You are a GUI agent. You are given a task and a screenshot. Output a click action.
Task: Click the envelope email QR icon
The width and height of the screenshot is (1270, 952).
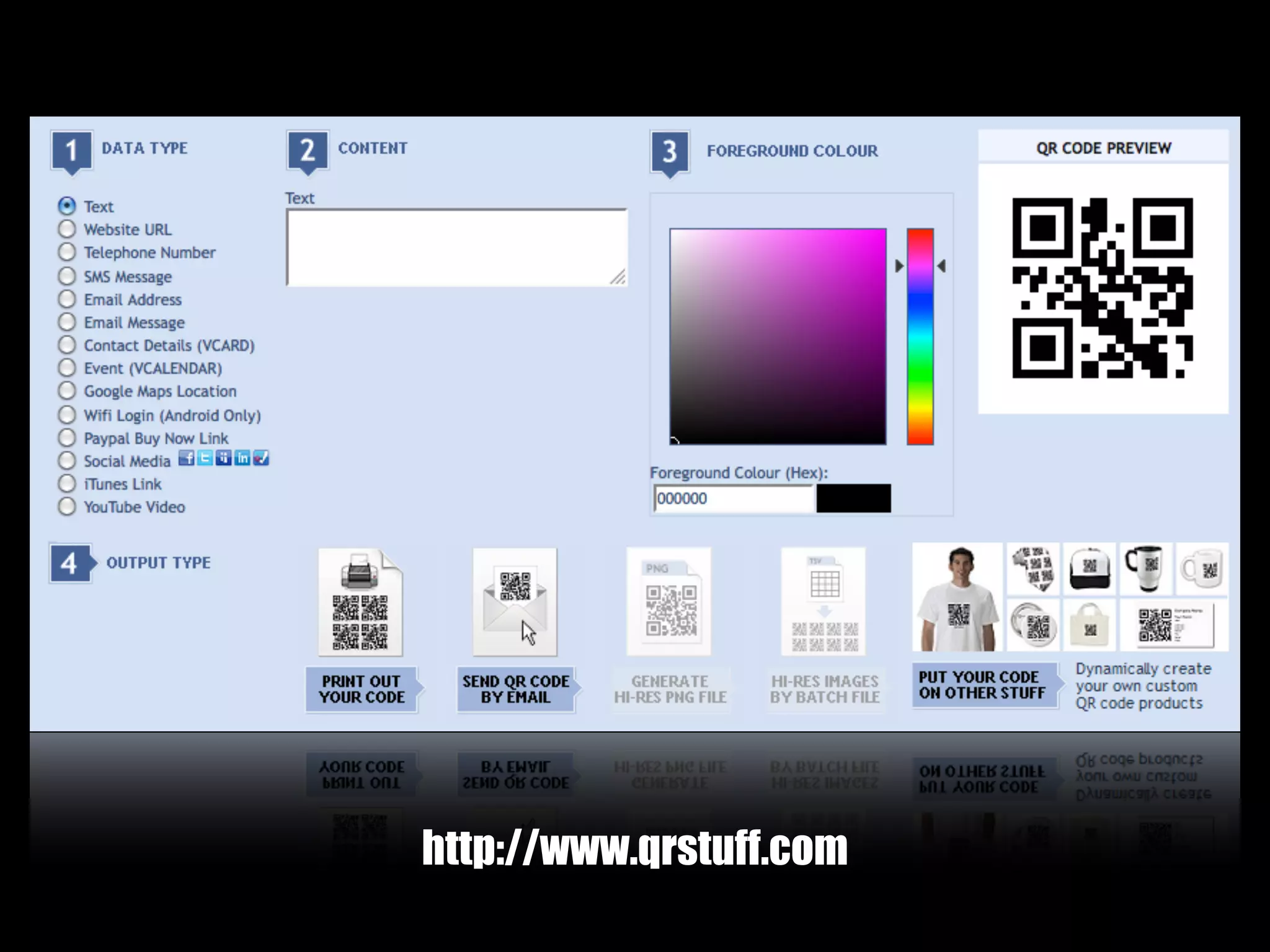515,602
